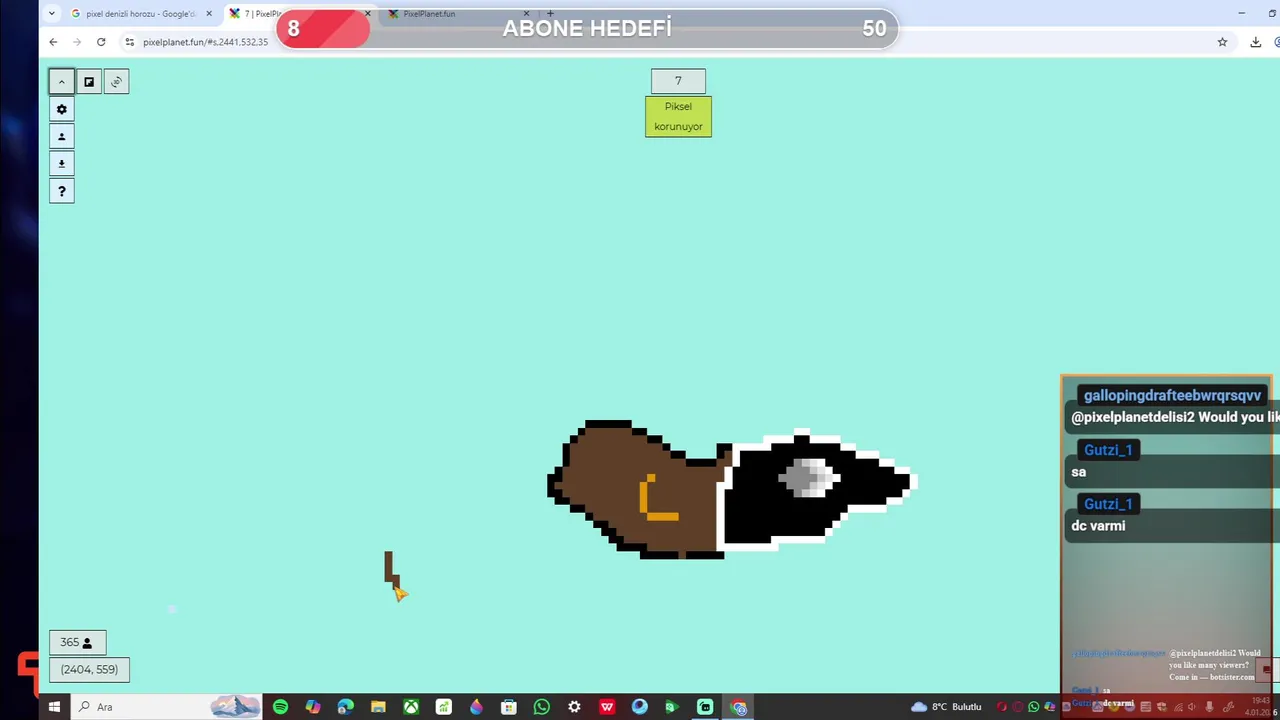The width and height of the screenshot is (1280, 720).
Task: Open the help question mark button
Action: (x=61, y=191)
